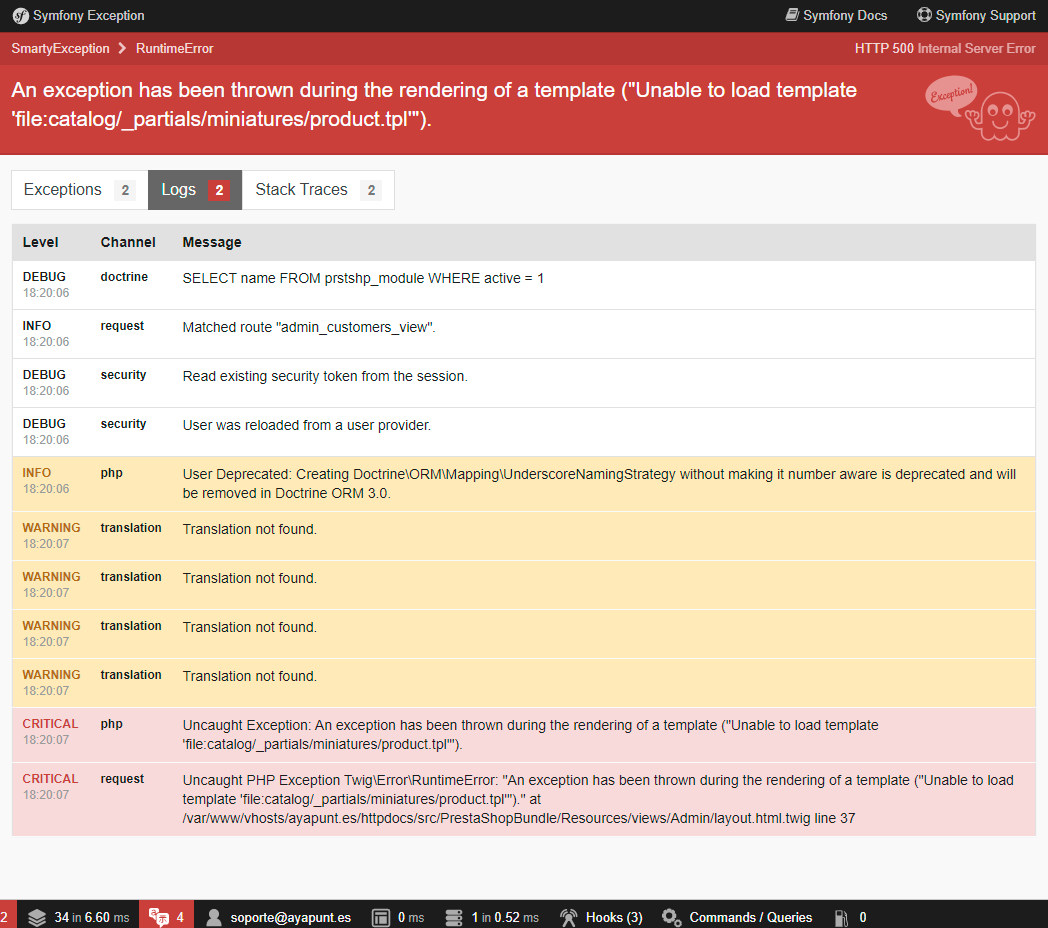This screenshot has height=928, width=1048.
Task: Open the user icon in the debug toolbar
Action: pyautogui.click(x=214, y=917)
